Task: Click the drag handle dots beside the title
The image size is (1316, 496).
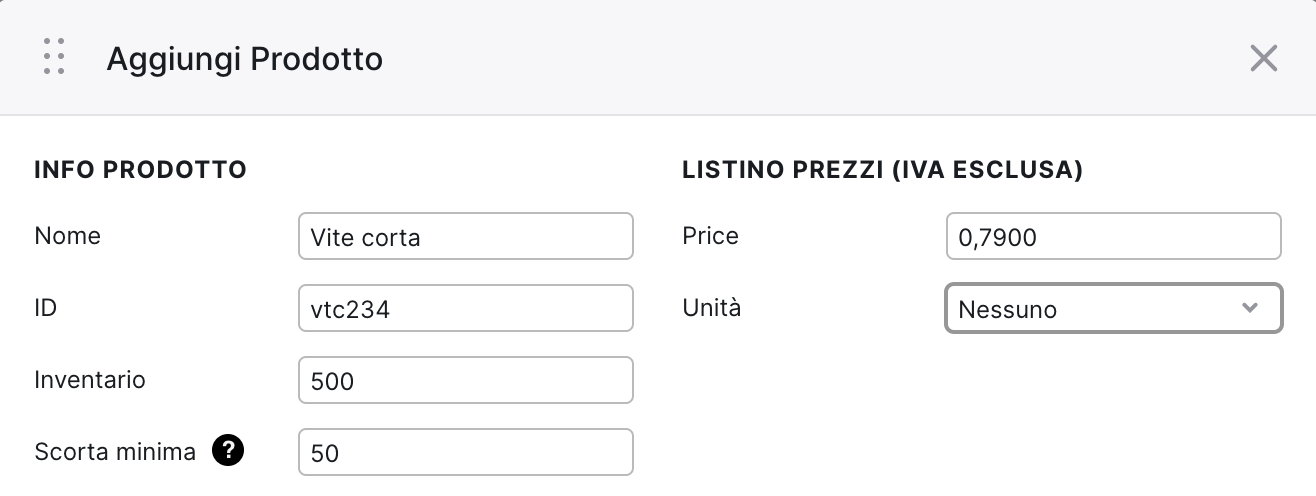Action: (x=55, y=57)
